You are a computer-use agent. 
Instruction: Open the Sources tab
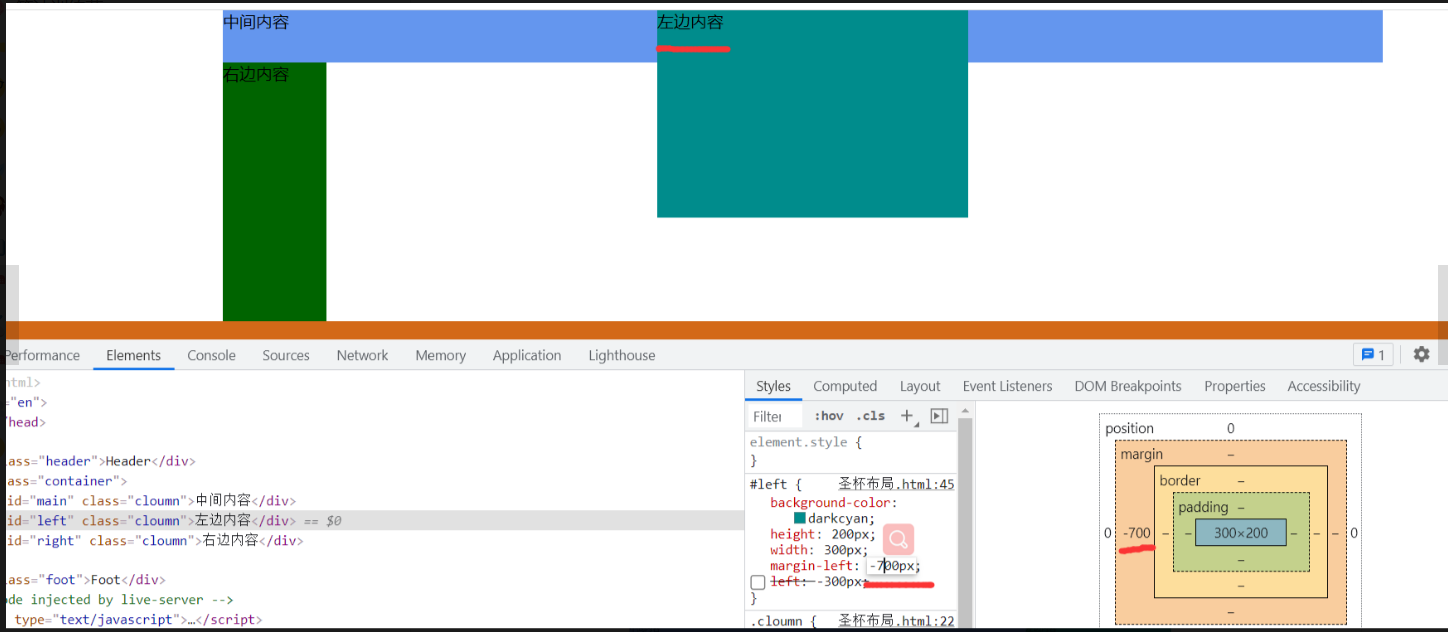286,355
